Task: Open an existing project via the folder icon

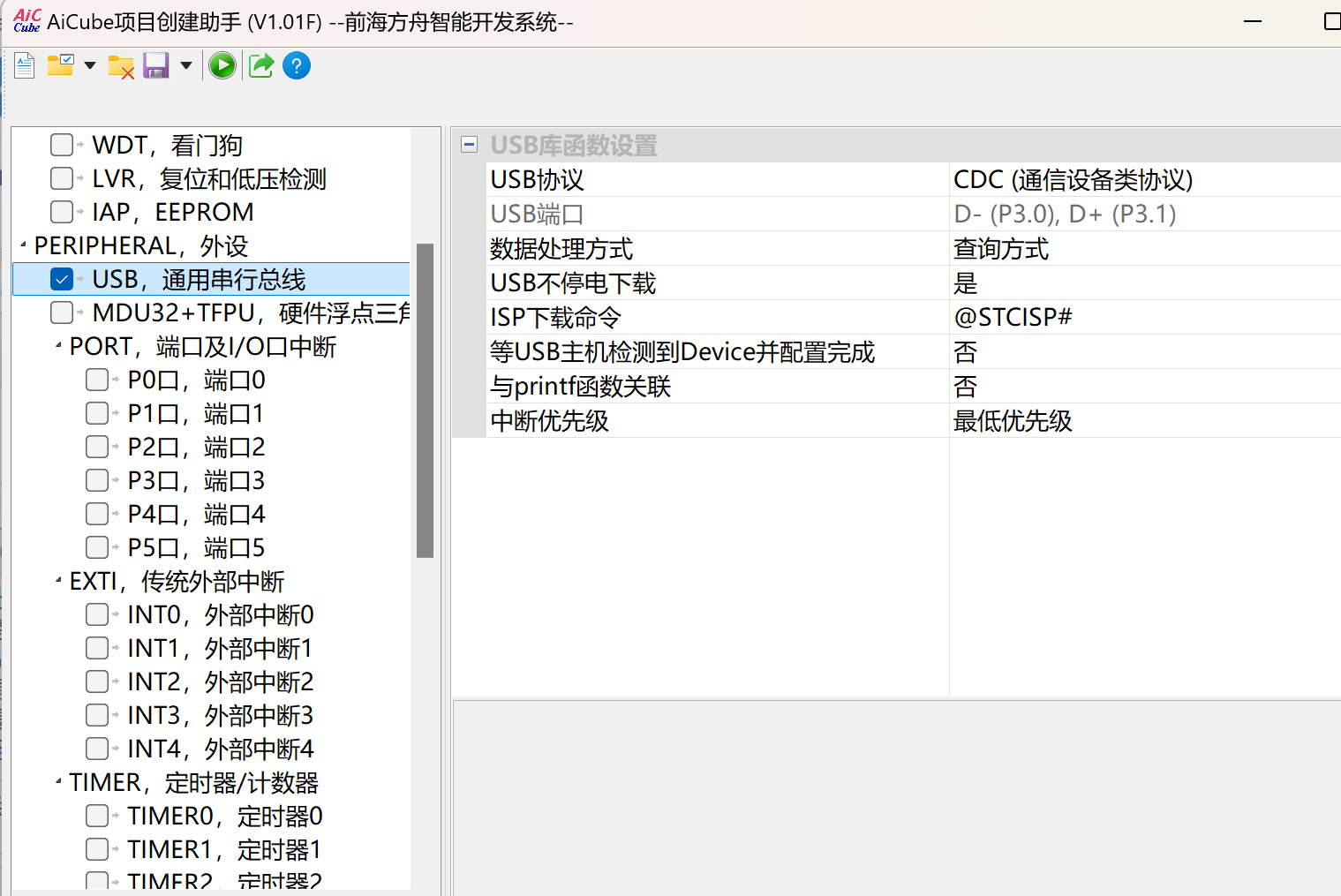Action: [x=60, y=64]
